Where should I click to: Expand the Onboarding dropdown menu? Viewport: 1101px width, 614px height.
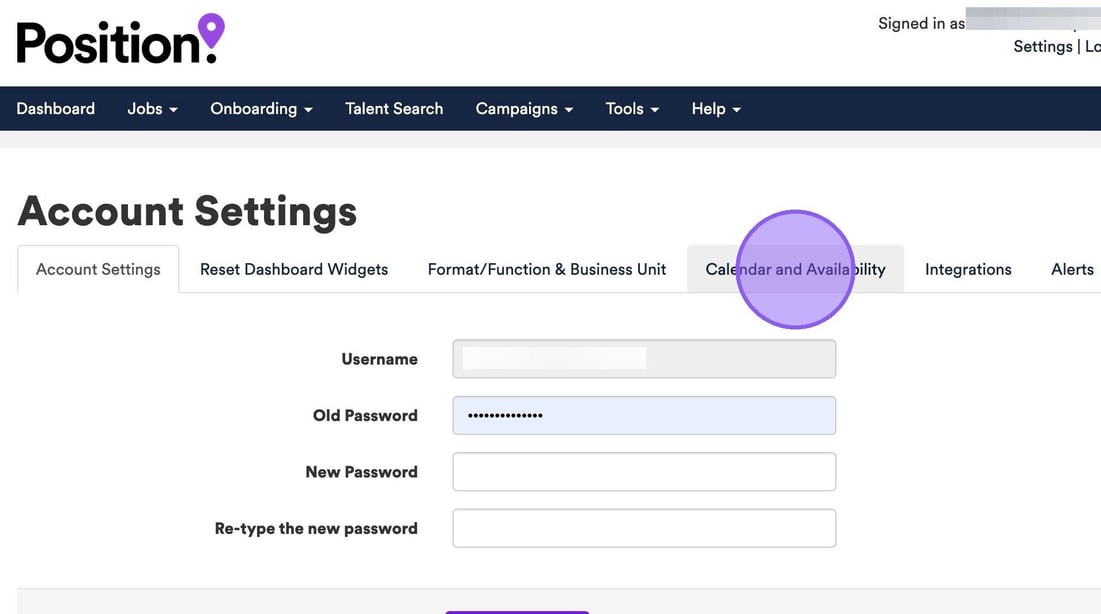pyautogui.click(x=261, y=109)
